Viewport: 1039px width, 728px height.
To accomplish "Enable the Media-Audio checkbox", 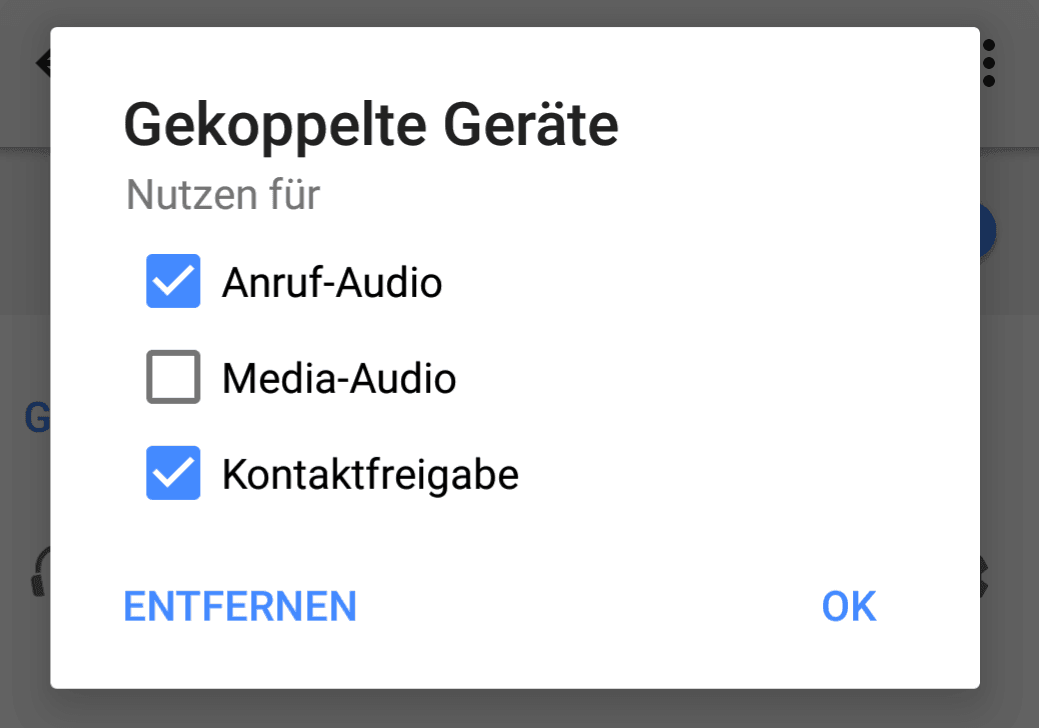I will click(173, 377).
